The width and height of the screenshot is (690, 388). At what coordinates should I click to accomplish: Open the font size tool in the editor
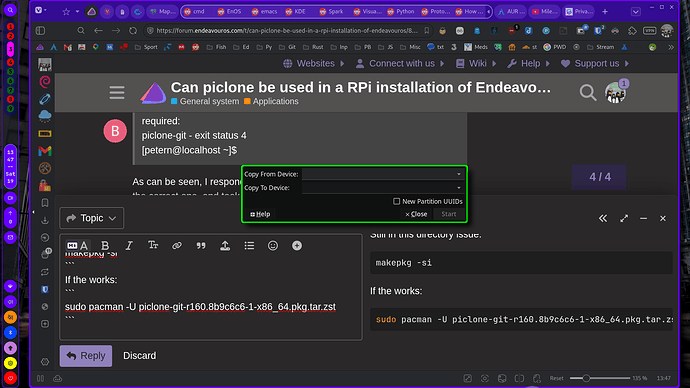click(x=153, y=245)
